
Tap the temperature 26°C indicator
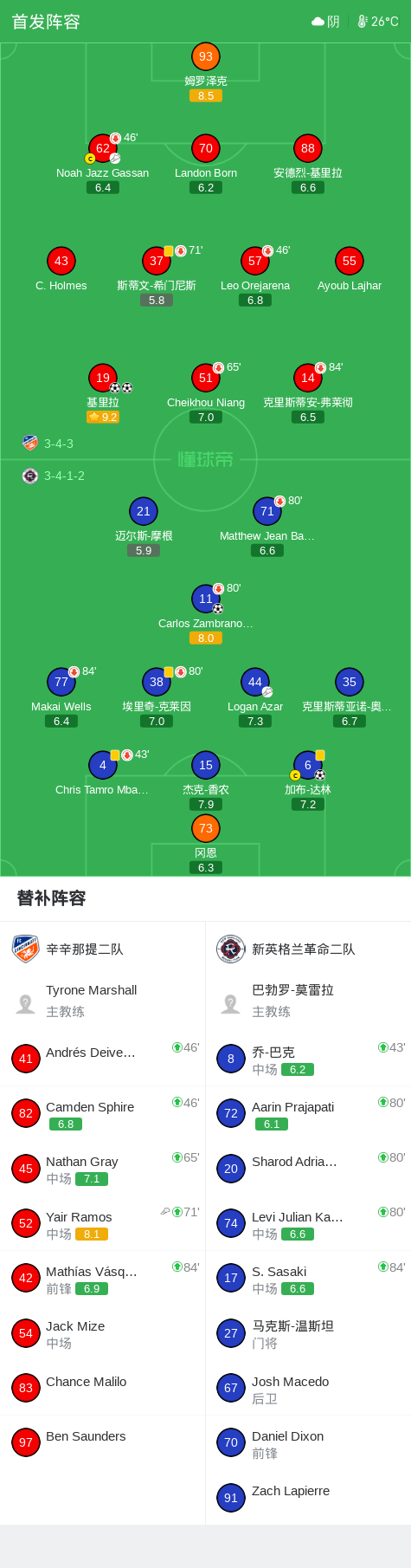click(x=378, y=22)
